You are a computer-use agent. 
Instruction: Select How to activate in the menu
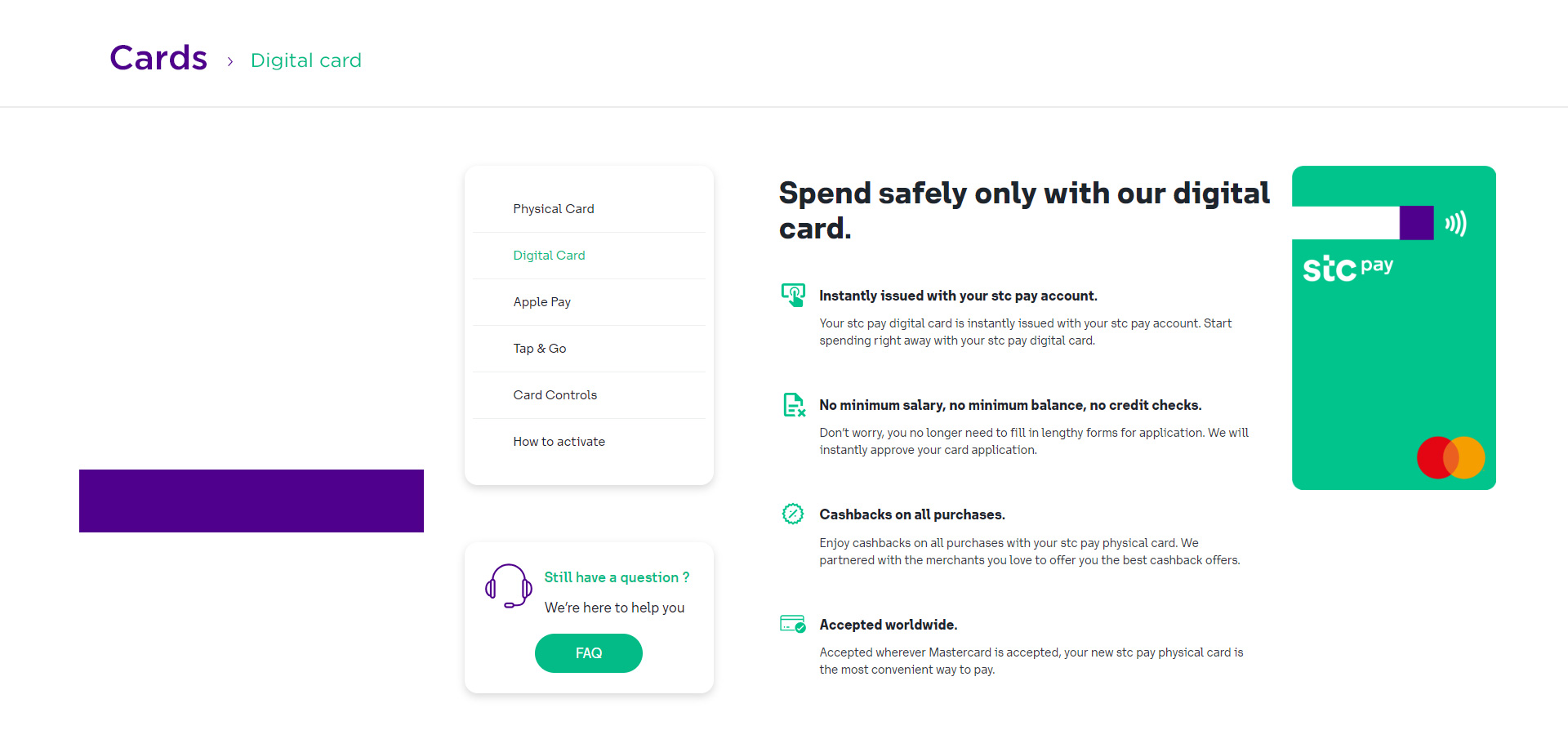[559, 442]
